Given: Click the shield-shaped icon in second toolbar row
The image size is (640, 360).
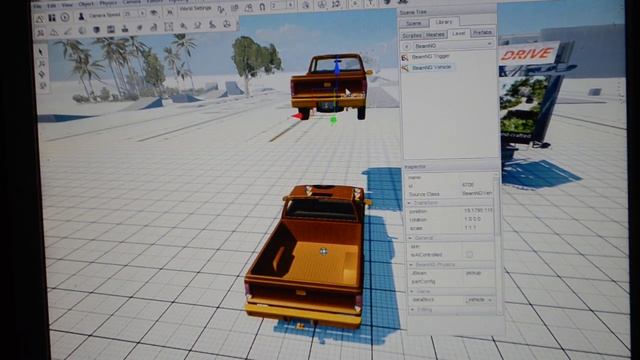Looking at the screenshot, I should tap(96, 30).
